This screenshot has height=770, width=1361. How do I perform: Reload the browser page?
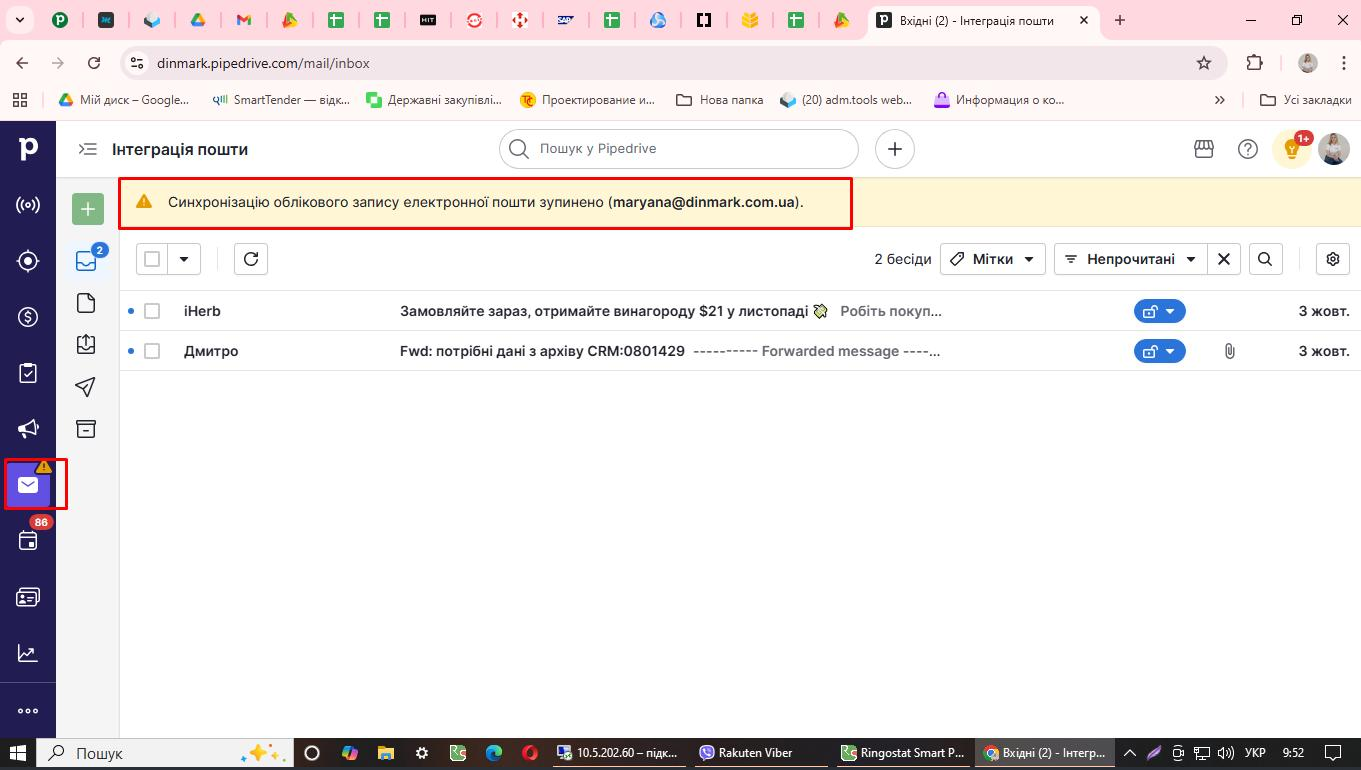[x=94, y=63]
